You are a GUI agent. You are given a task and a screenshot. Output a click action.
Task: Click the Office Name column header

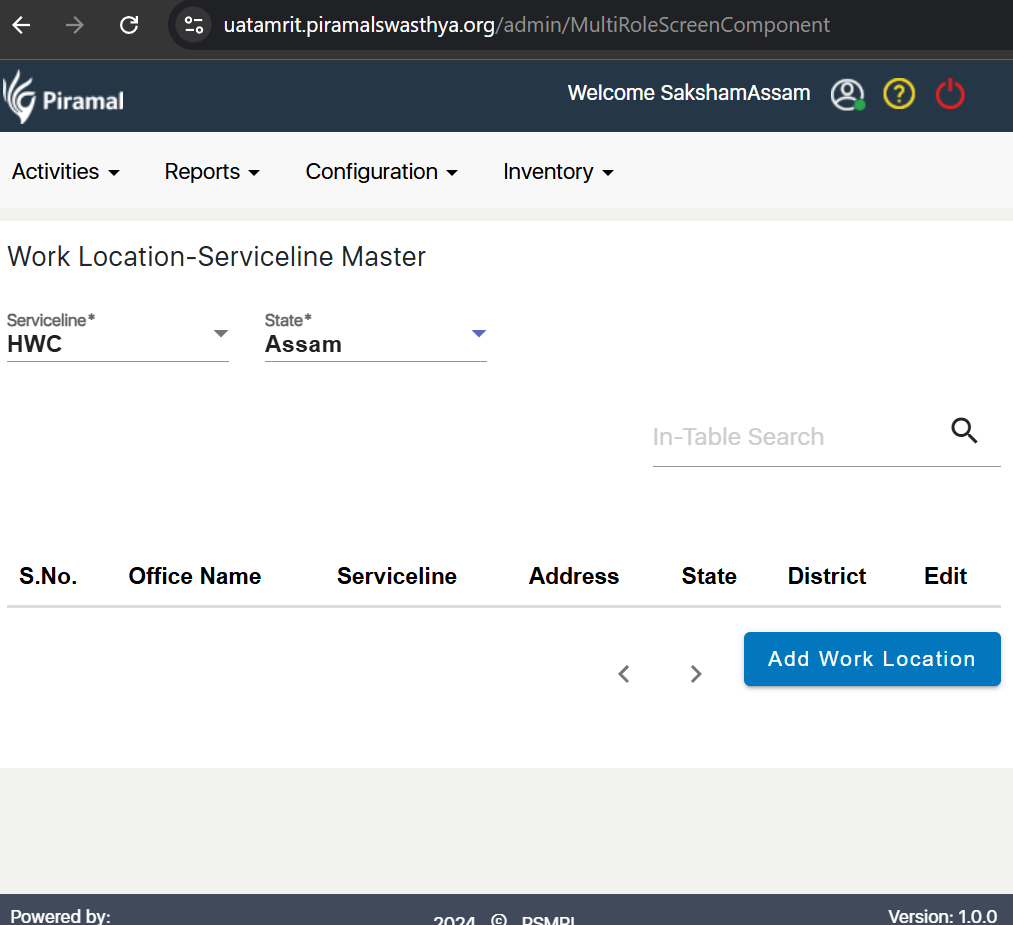point(195,576)
